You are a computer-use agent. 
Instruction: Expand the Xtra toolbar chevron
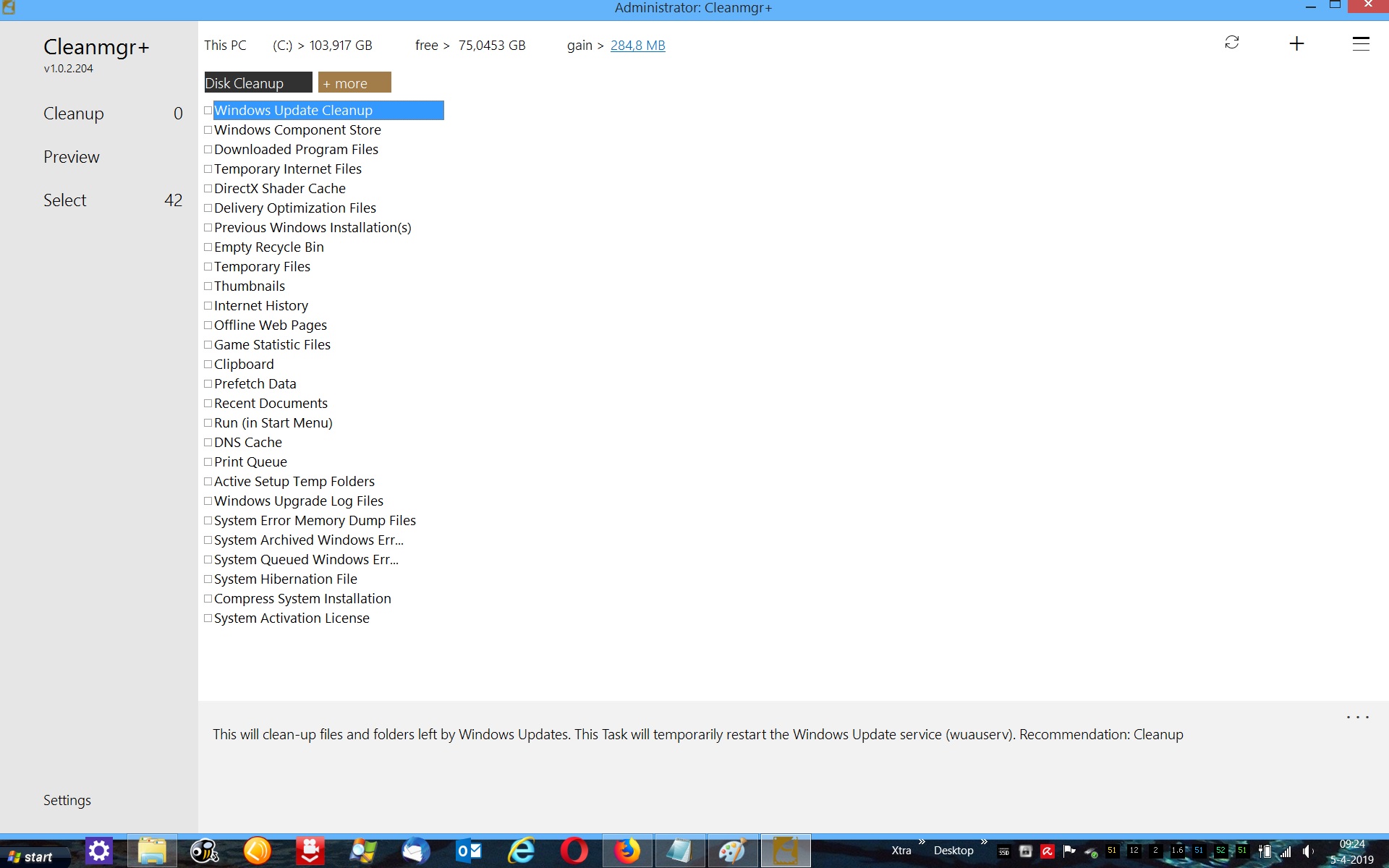922,842
